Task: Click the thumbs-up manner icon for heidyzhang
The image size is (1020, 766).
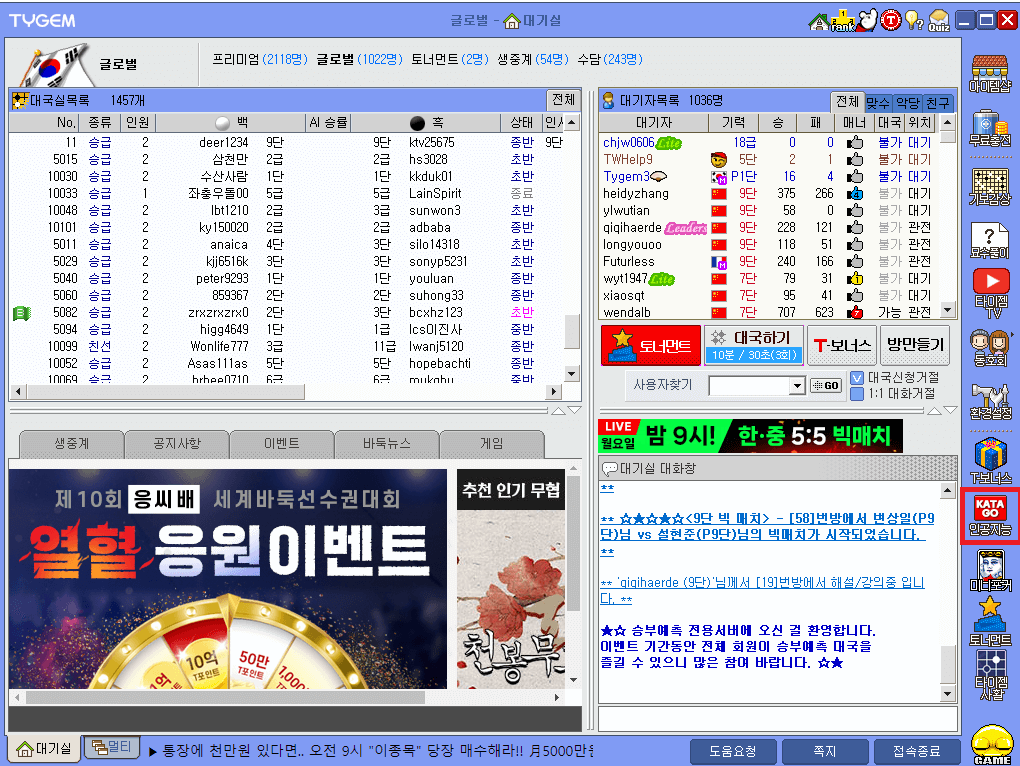Action: coord(855,193)
